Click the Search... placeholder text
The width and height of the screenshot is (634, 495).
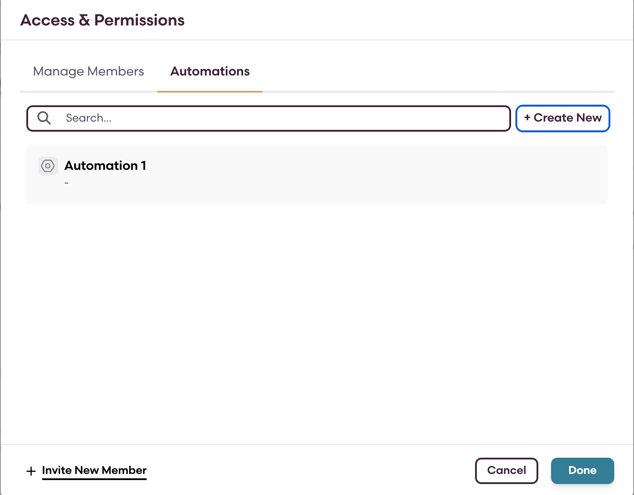[89, 118]
